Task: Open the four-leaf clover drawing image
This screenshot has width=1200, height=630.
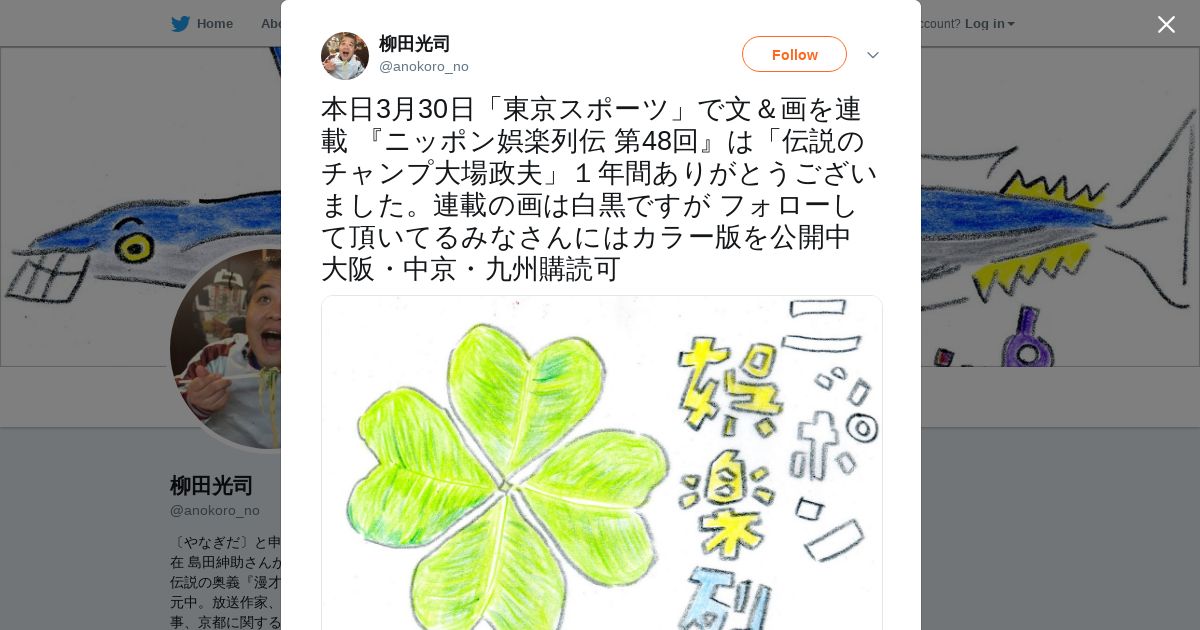Action: (x=602, y=462)
